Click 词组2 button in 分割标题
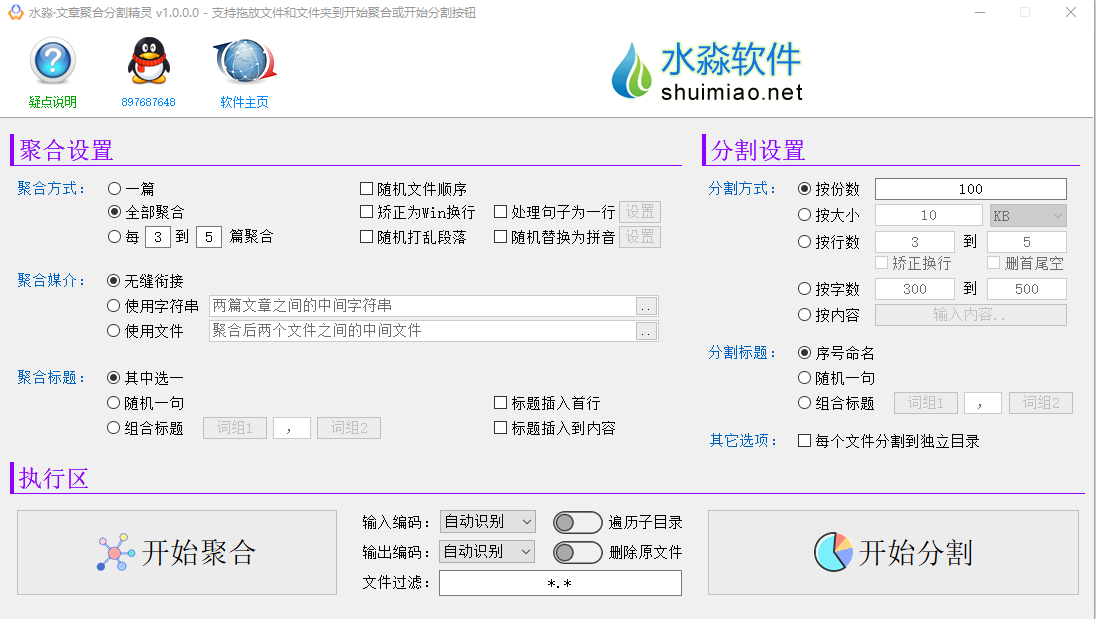Screen dimensions: 1096x619 coord(1041,403)
